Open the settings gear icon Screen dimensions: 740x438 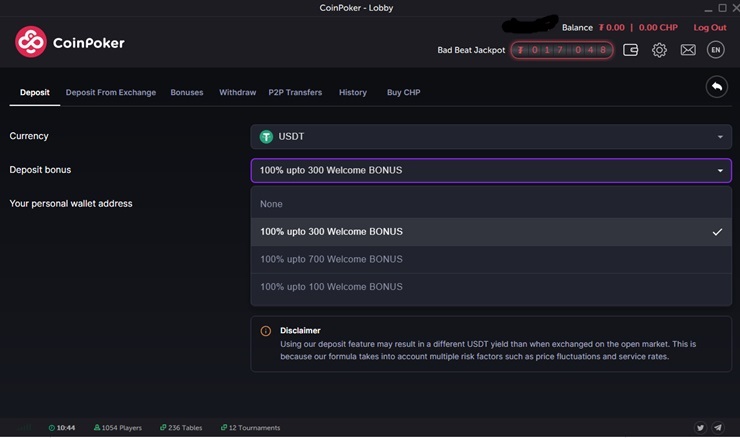(659, 50)
